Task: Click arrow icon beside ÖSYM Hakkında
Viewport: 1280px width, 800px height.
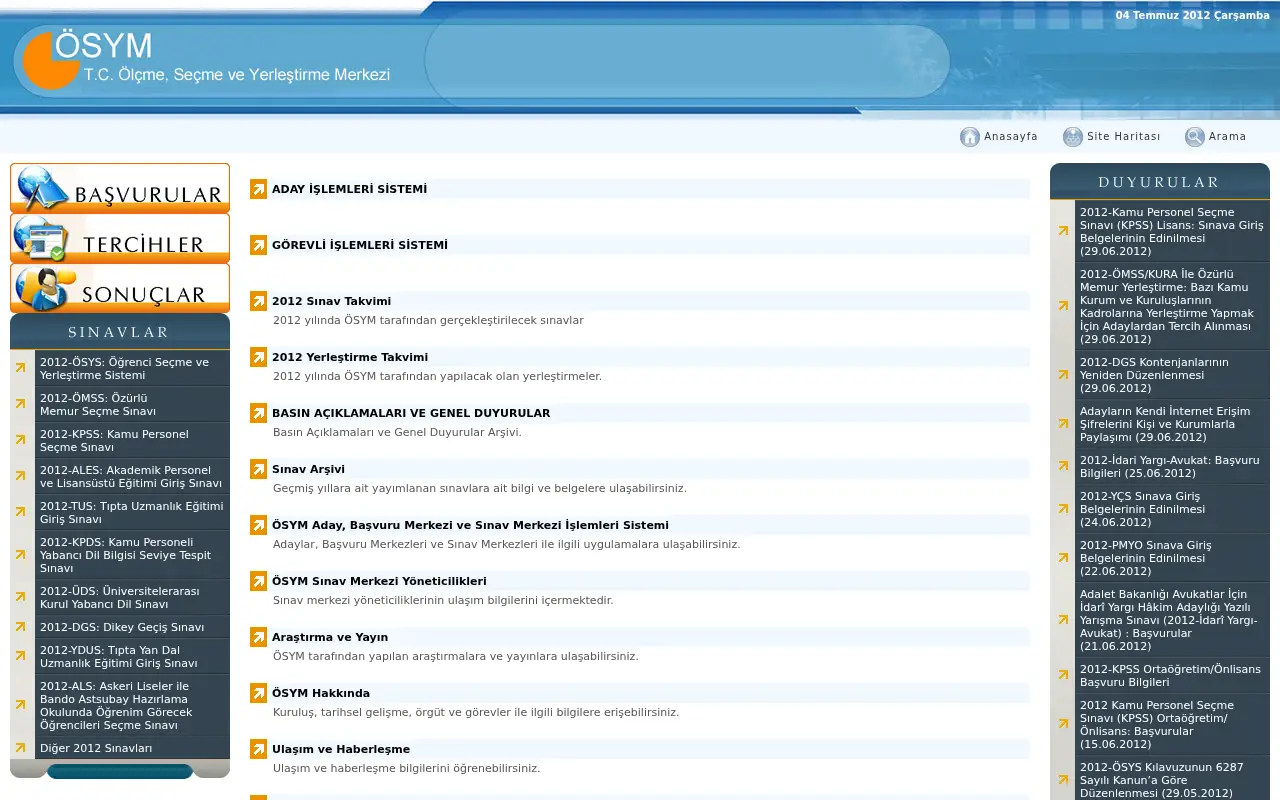Action: [259, 693]
